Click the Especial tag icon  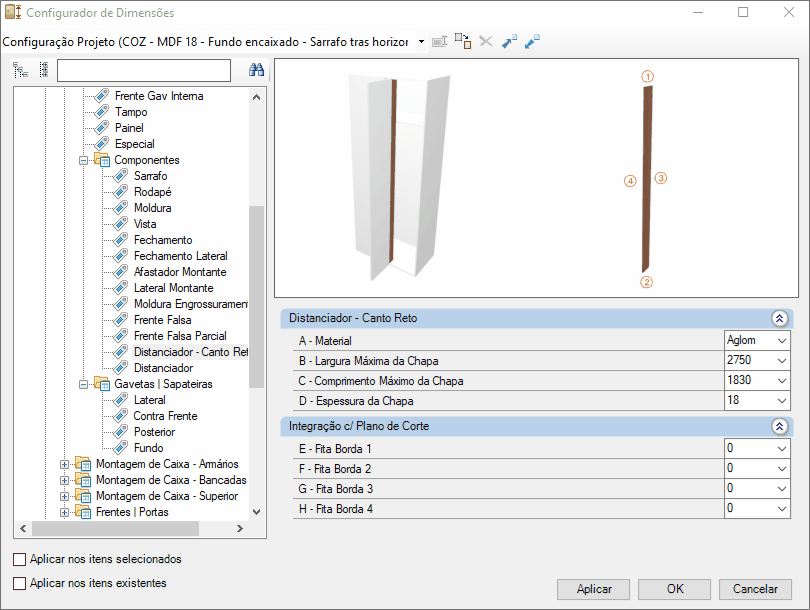pyautogui.click(x=102, y=144)
